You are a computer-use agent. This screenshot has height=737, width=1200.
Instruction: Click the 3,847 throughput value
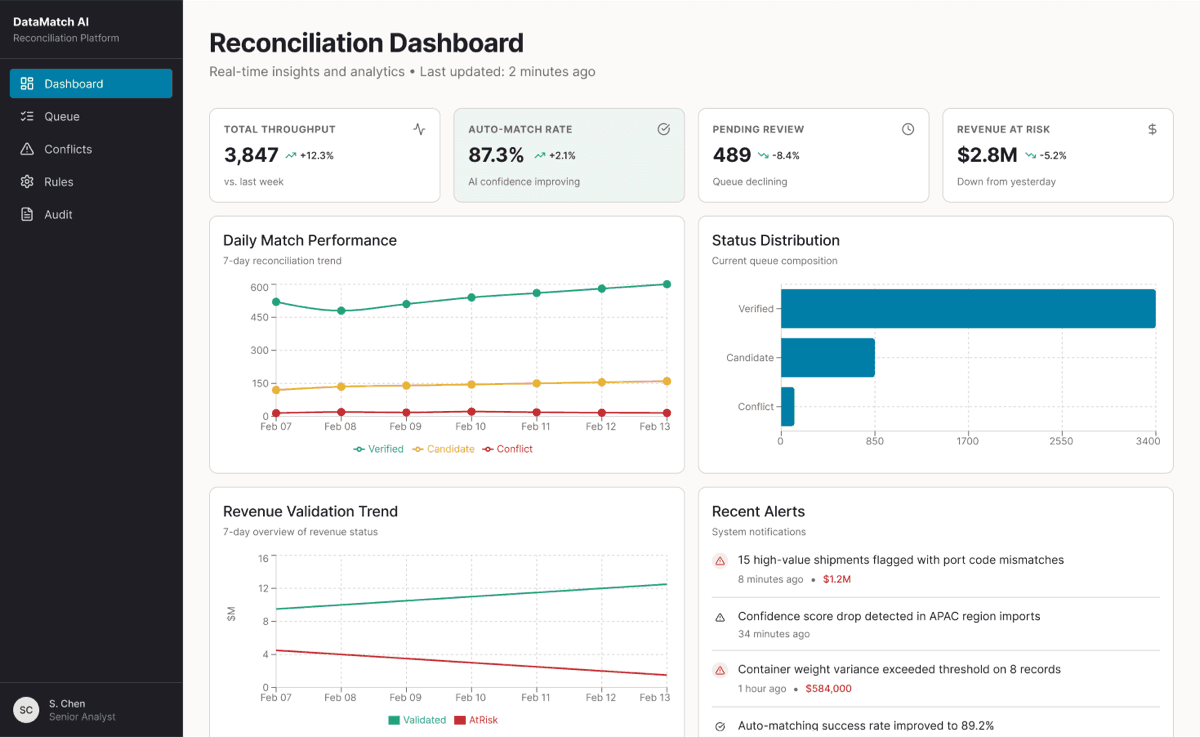click(251, 155)
